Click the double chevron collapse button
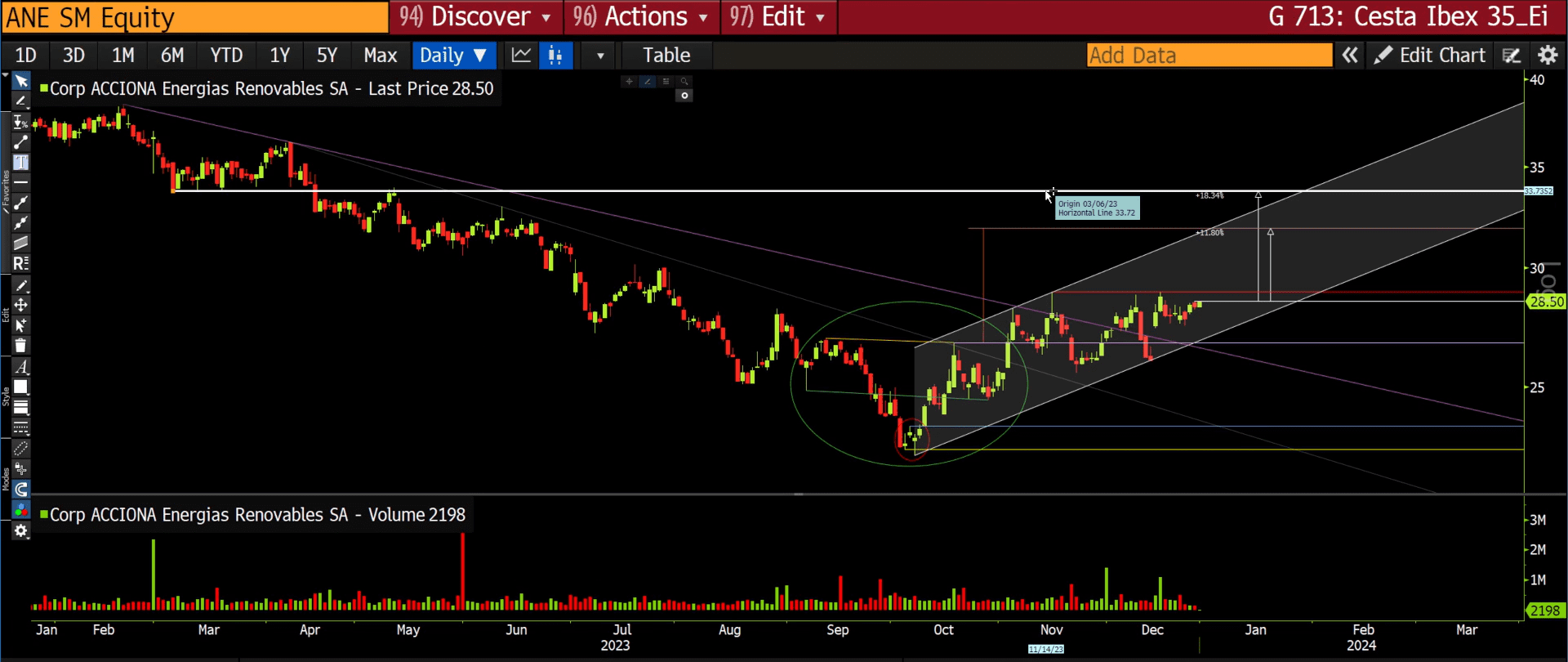Image resolution: width=1568 pixels, height=662 pixels. coord(1350,56)
